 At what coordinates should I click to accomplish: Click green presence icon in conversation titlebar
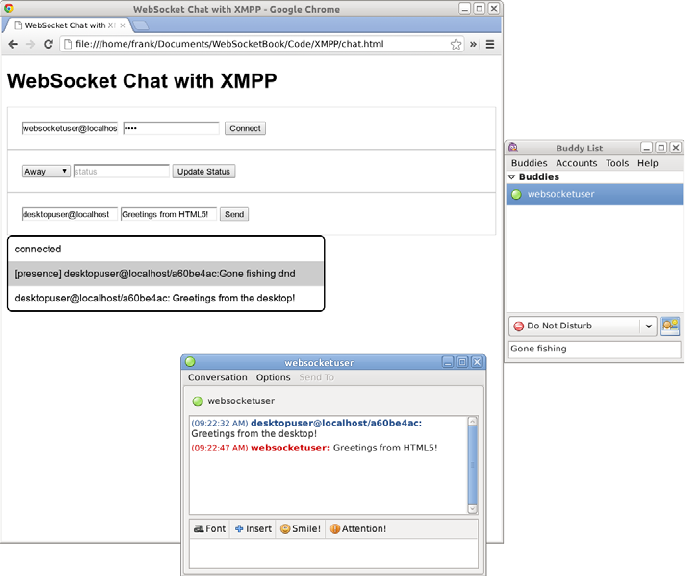coord(190,362)
